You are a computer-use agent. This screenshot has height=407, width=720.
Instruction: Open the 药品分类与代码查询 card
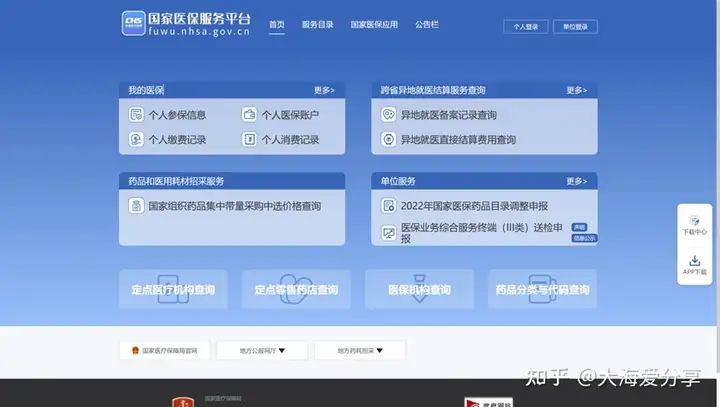(542, 289)
